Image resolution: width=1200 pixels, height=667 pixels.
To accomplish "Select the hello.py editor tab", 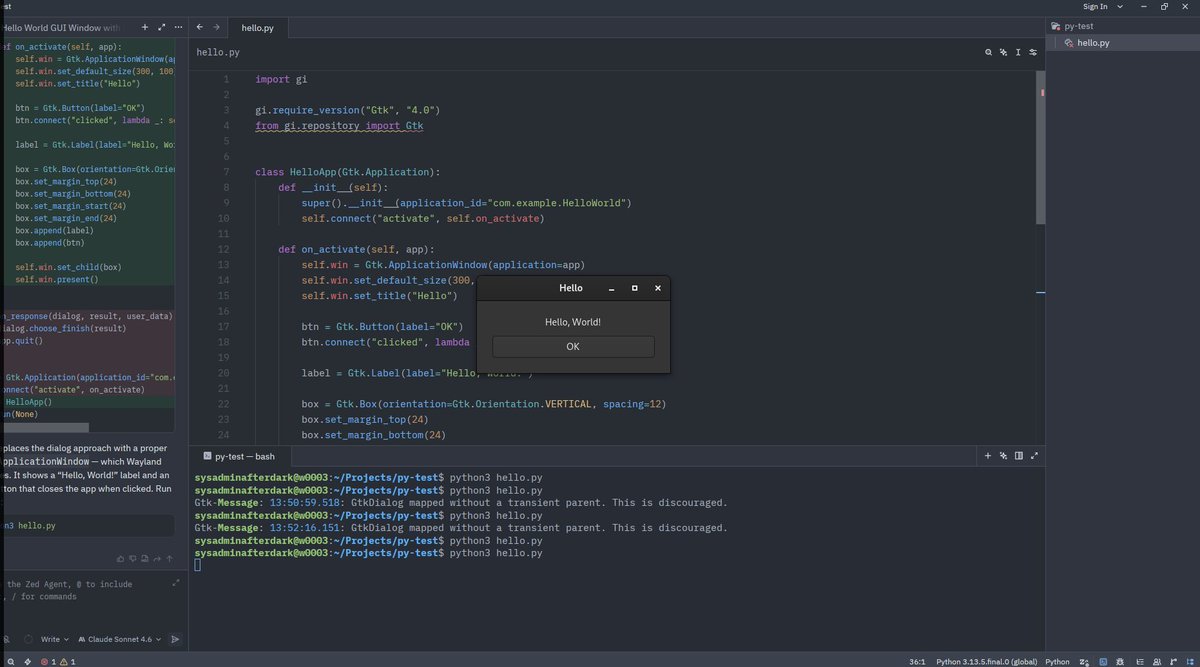I will 257,28.
